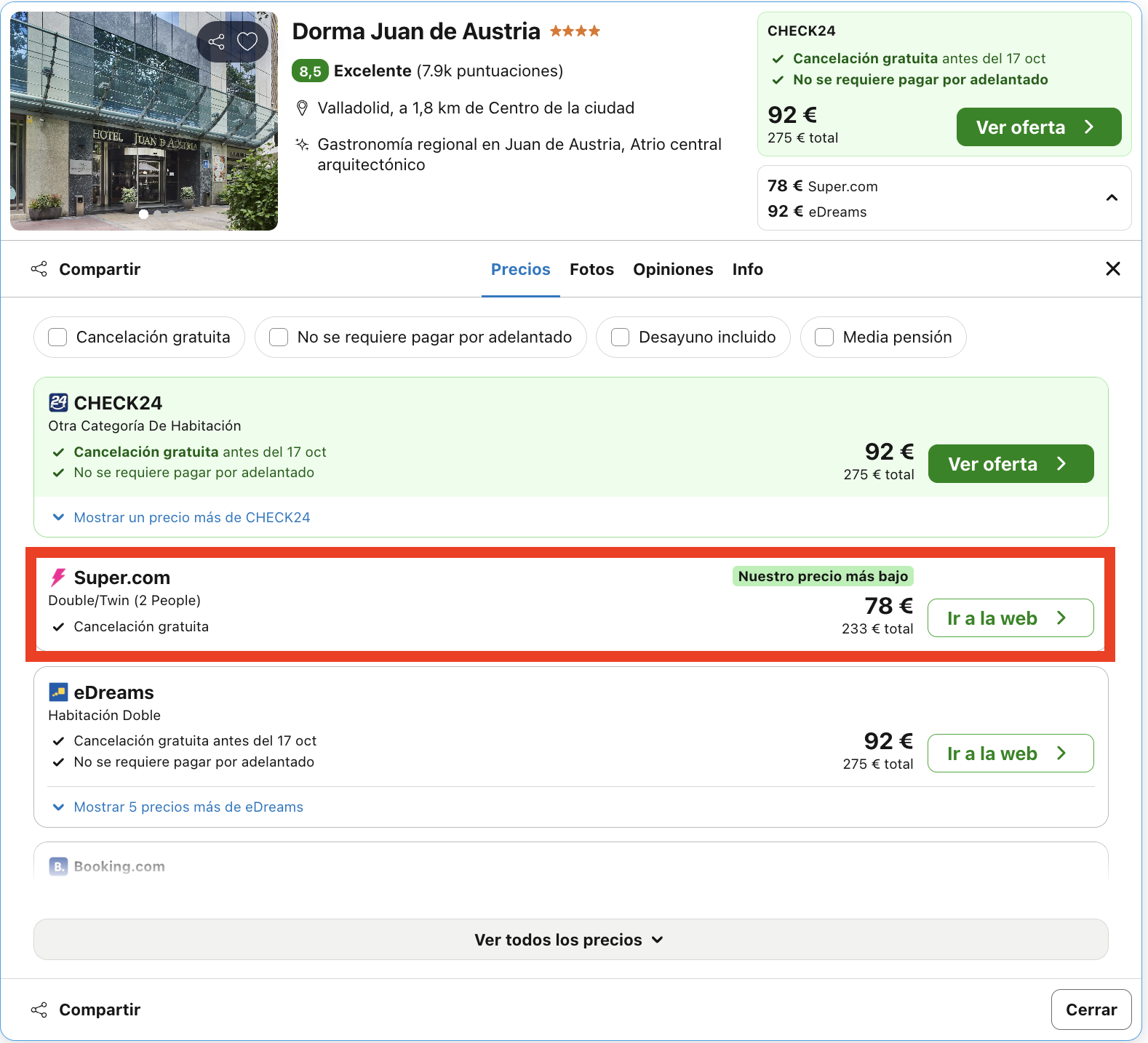This screenshot has width=1148, height=1043.
Task: Switch to the Precios tab
Action: tap(521, 269)
